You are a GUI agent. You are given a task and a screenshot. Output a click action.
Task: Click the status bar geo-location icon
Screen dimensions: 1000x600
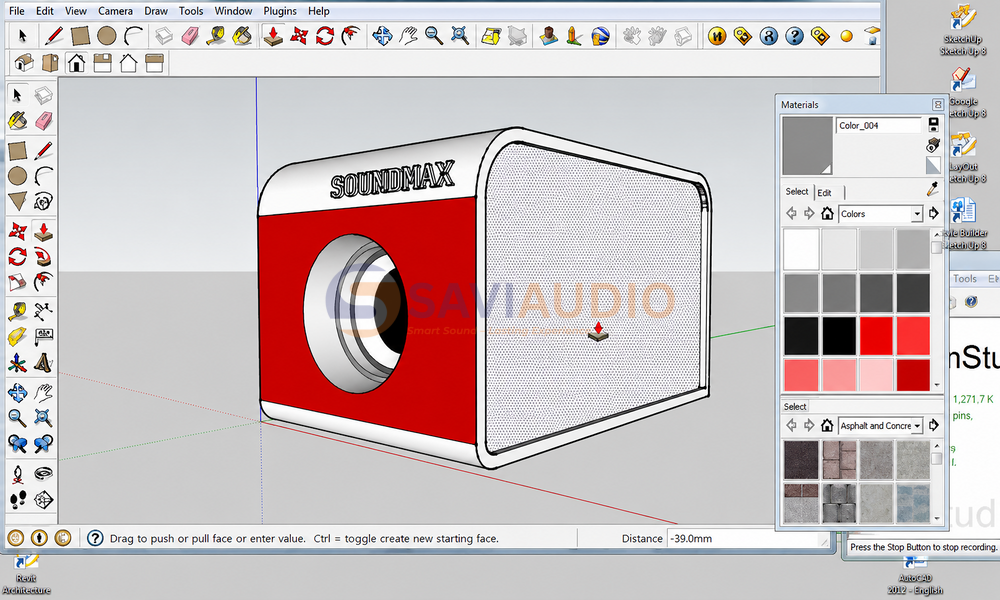pyautogui.click(x=15, y=538)
